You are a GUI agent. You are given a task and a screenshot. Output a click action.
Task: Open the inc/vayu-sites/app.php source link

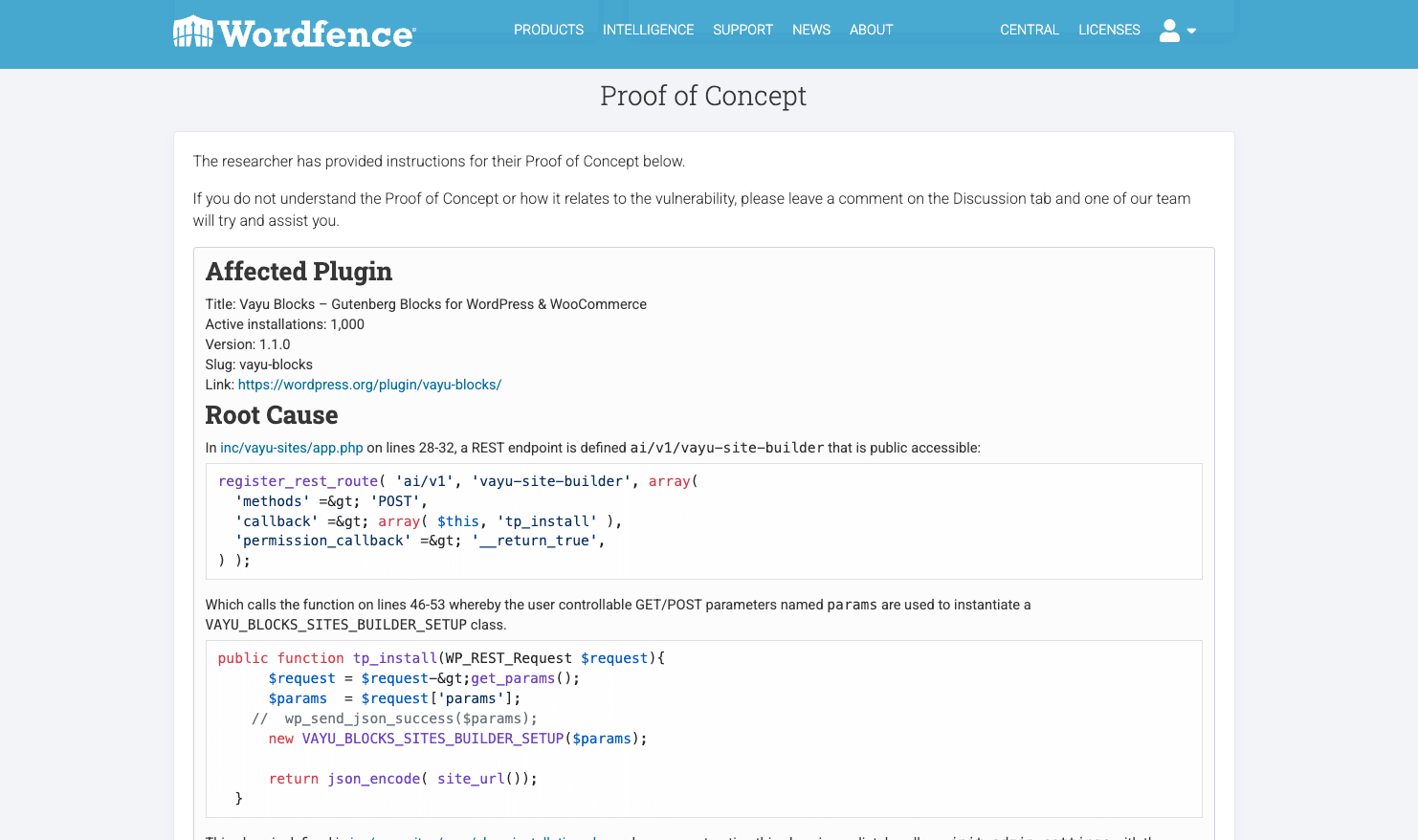coord(292,448)
